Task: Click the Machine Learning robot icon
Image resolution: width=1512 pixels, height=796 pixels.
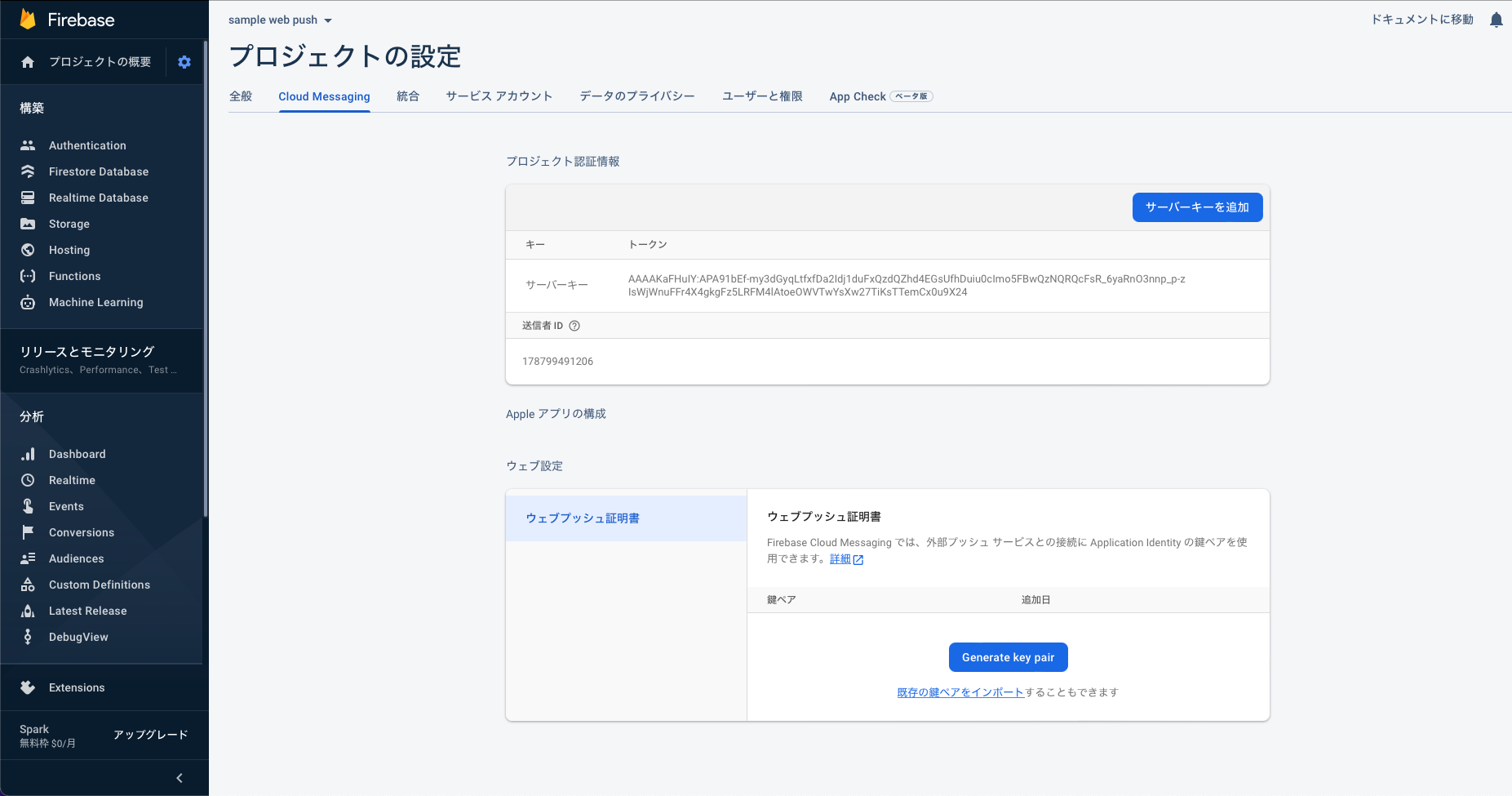Action: [28, 302]
